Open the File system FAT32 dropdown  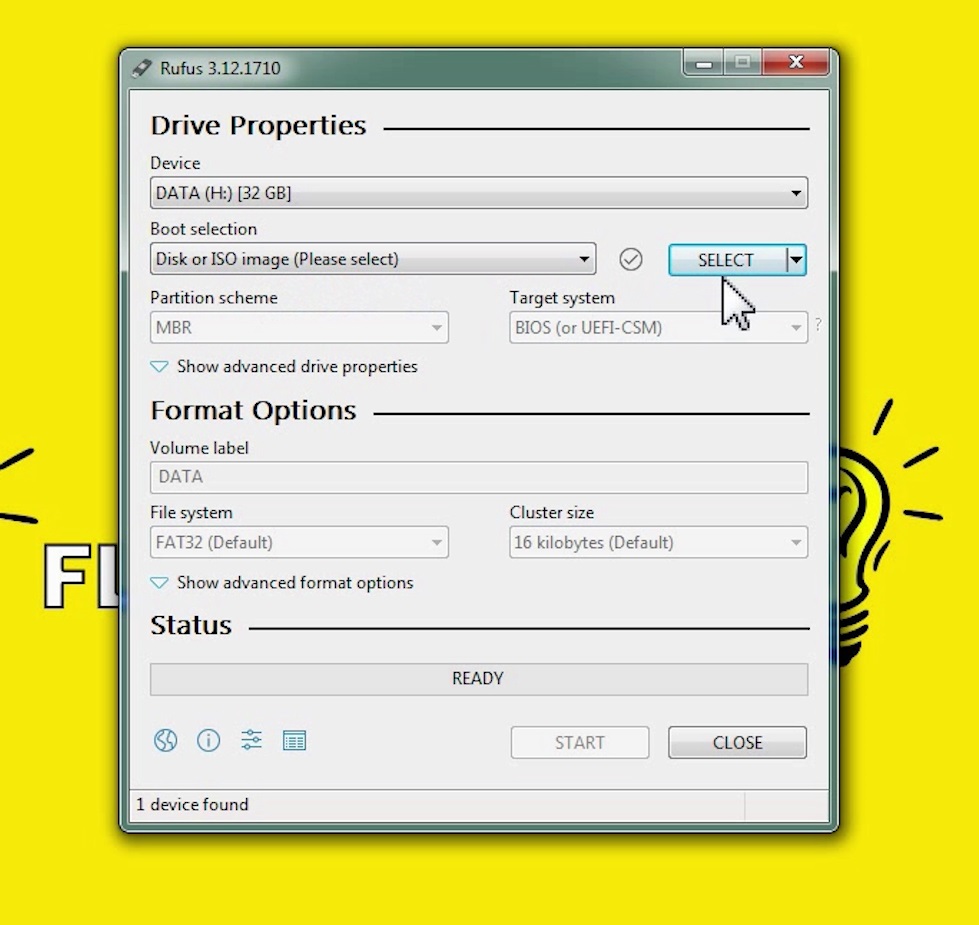[299, 542]
